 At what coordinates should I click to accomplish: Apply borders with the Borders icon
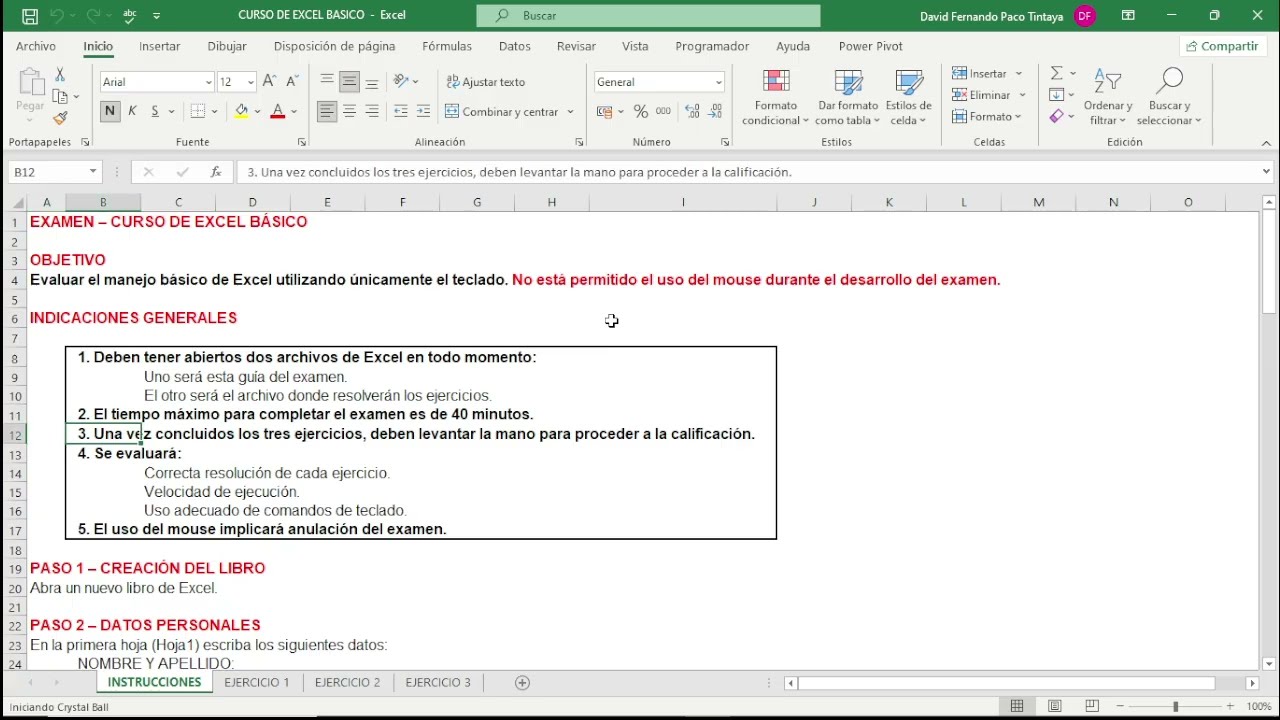pyautogui.click(x=198, y=112)
